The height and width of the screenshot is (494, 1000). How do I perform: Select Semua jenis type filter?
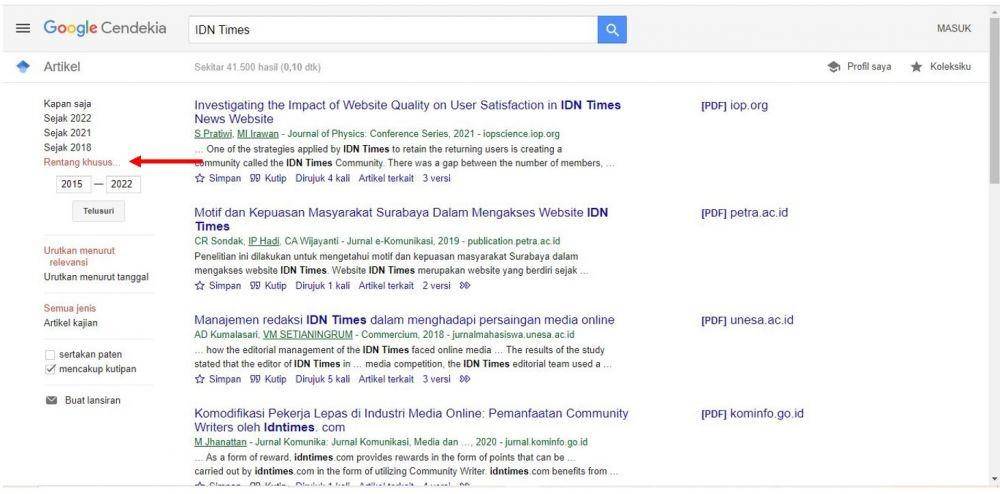(x=70, y=308)
